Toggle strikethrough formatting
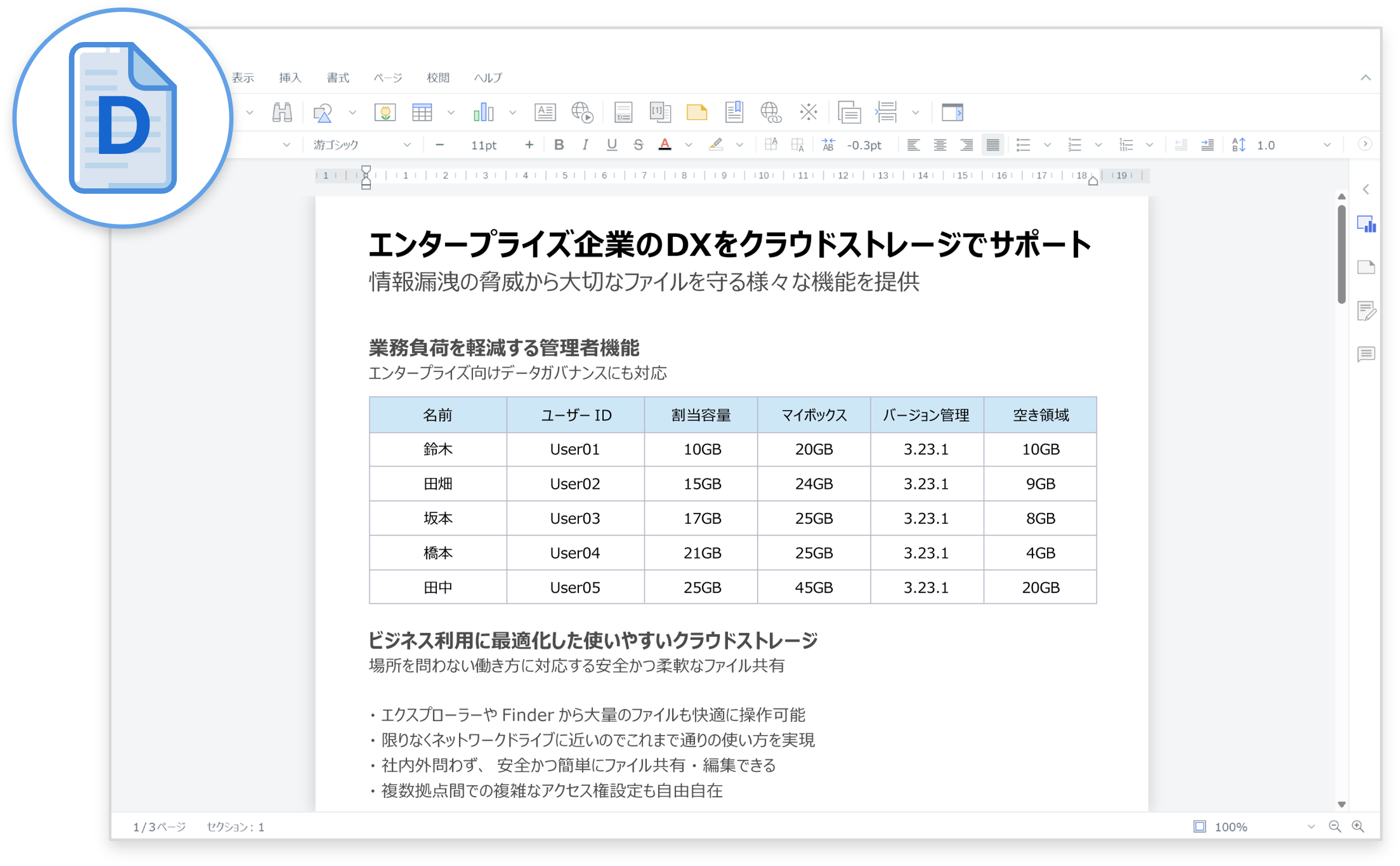The height and width of the screenshot is (866, 1400). (x=639, y=145)
